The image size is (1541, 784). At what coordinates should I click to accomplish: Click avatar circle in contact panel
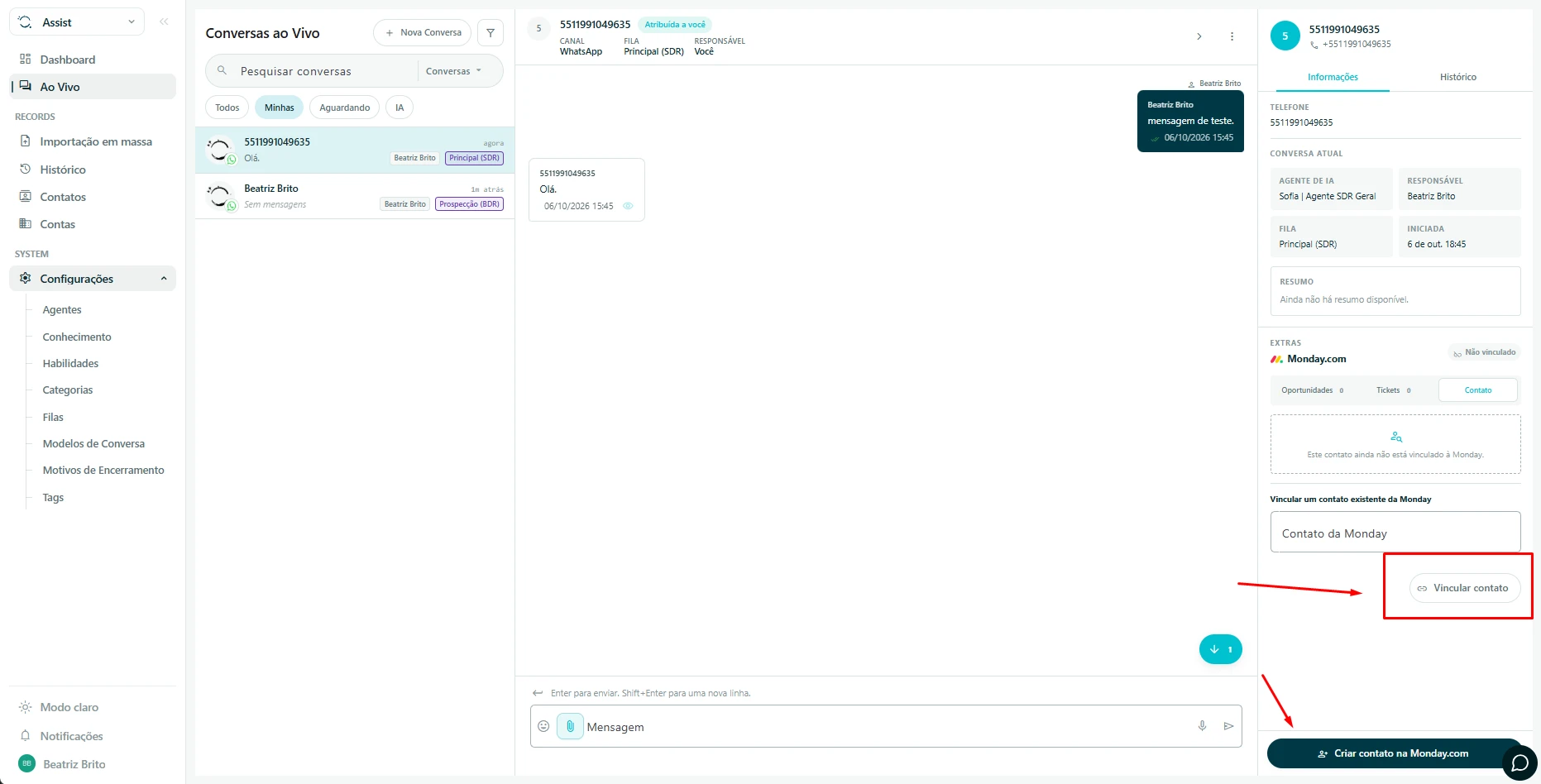pos(1285,36)
